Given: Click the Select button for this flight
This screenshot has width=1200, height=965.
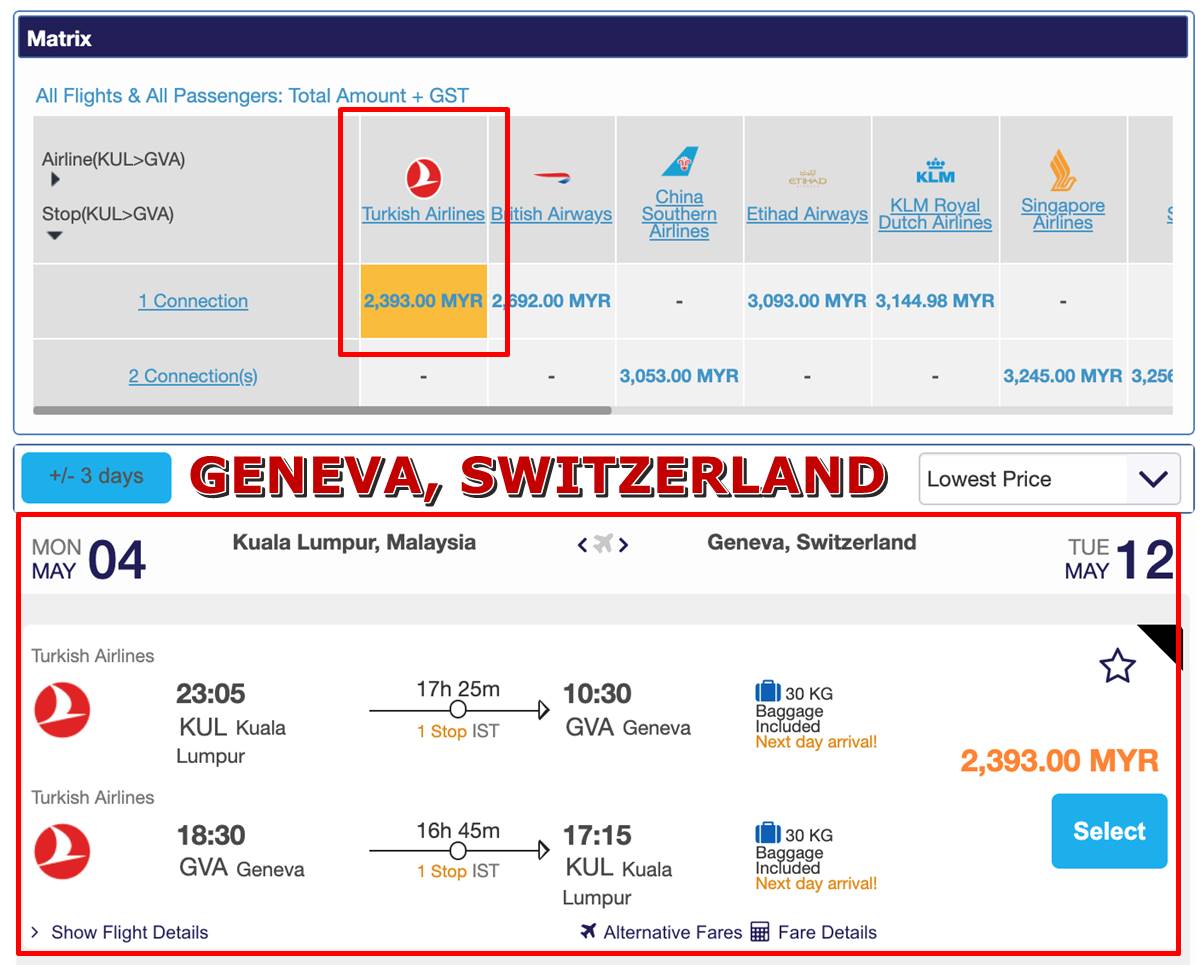Looking at the screenshot, I should point(1109,831).
